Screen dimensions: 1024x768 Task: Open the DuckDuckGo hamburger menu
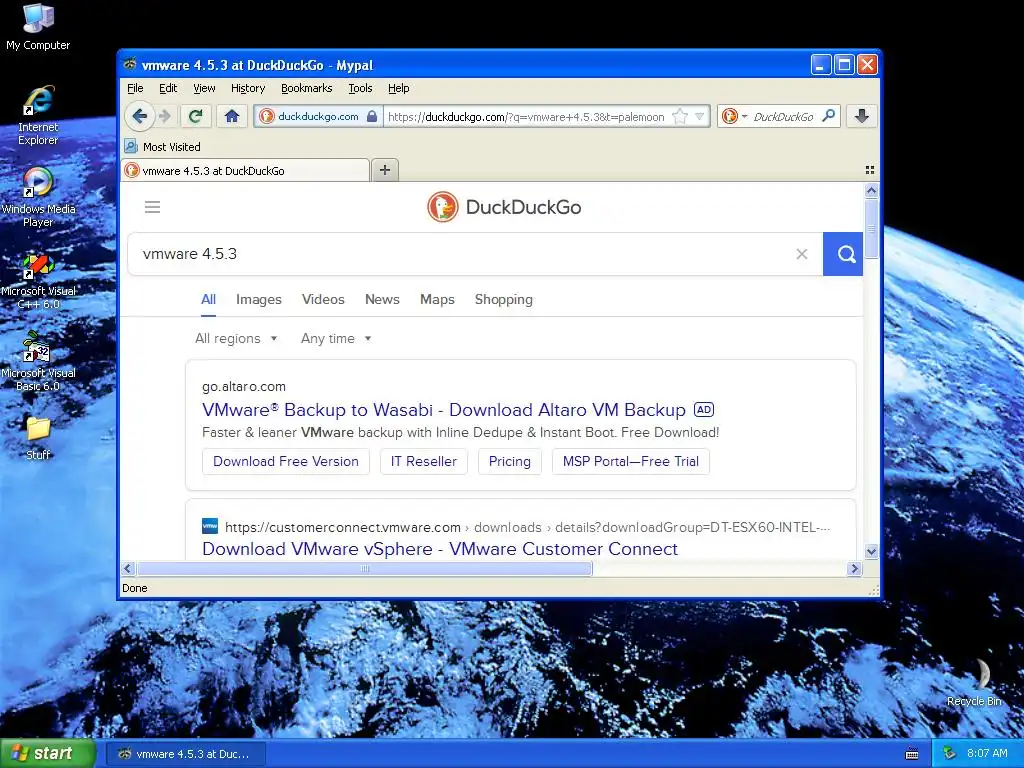pyautogui.click(x=152, y=207)
